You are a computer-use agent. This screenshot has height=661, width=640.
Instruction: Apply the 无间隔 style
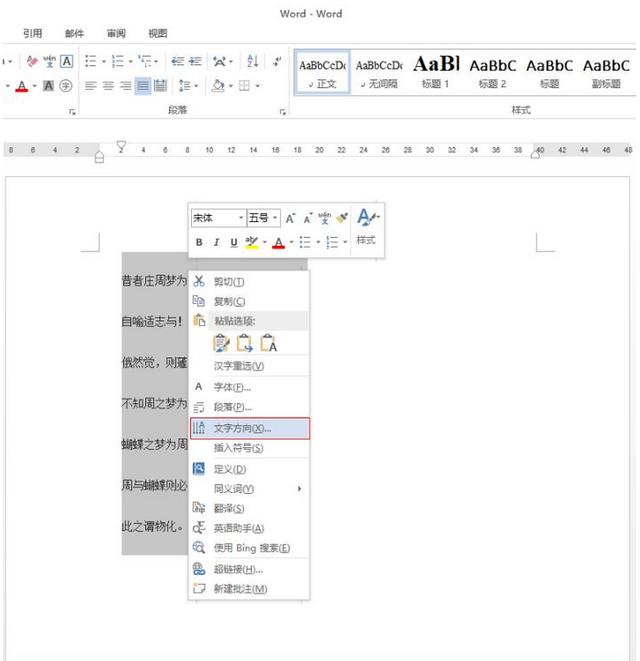click(x=379, y=73)
